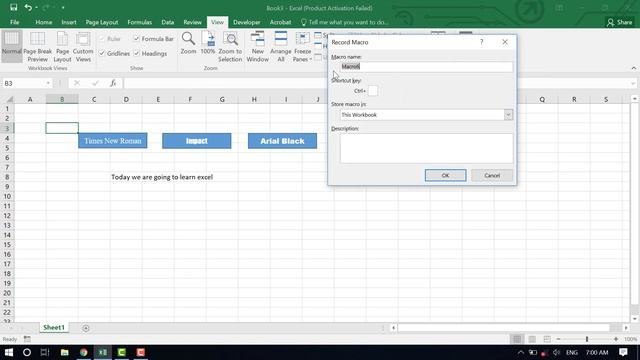Click the Macro name text field
Screen dimensions: 640x360
point(427,67)
